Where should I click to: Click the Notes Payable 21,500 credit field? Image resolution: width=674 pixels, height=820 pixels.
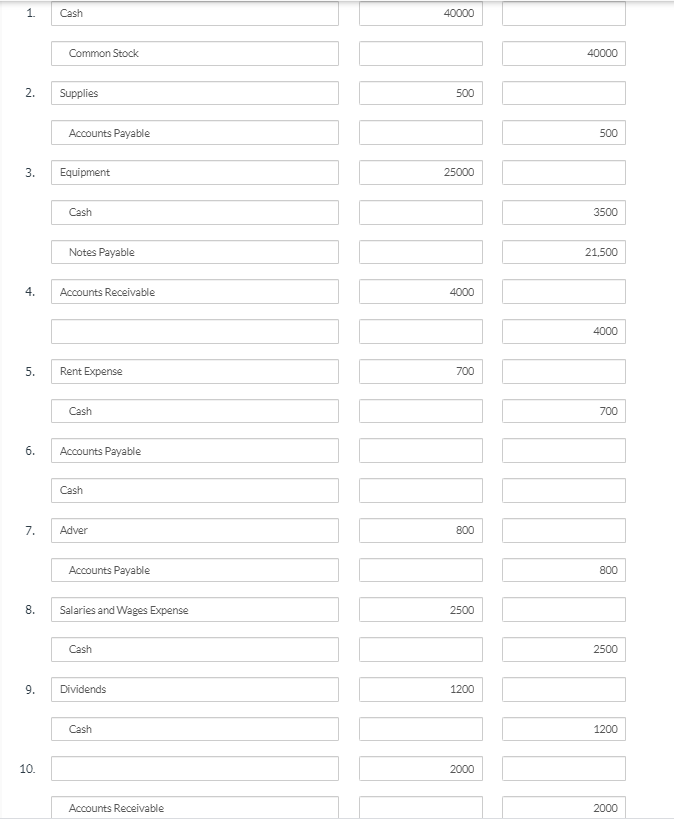(563, 252)
